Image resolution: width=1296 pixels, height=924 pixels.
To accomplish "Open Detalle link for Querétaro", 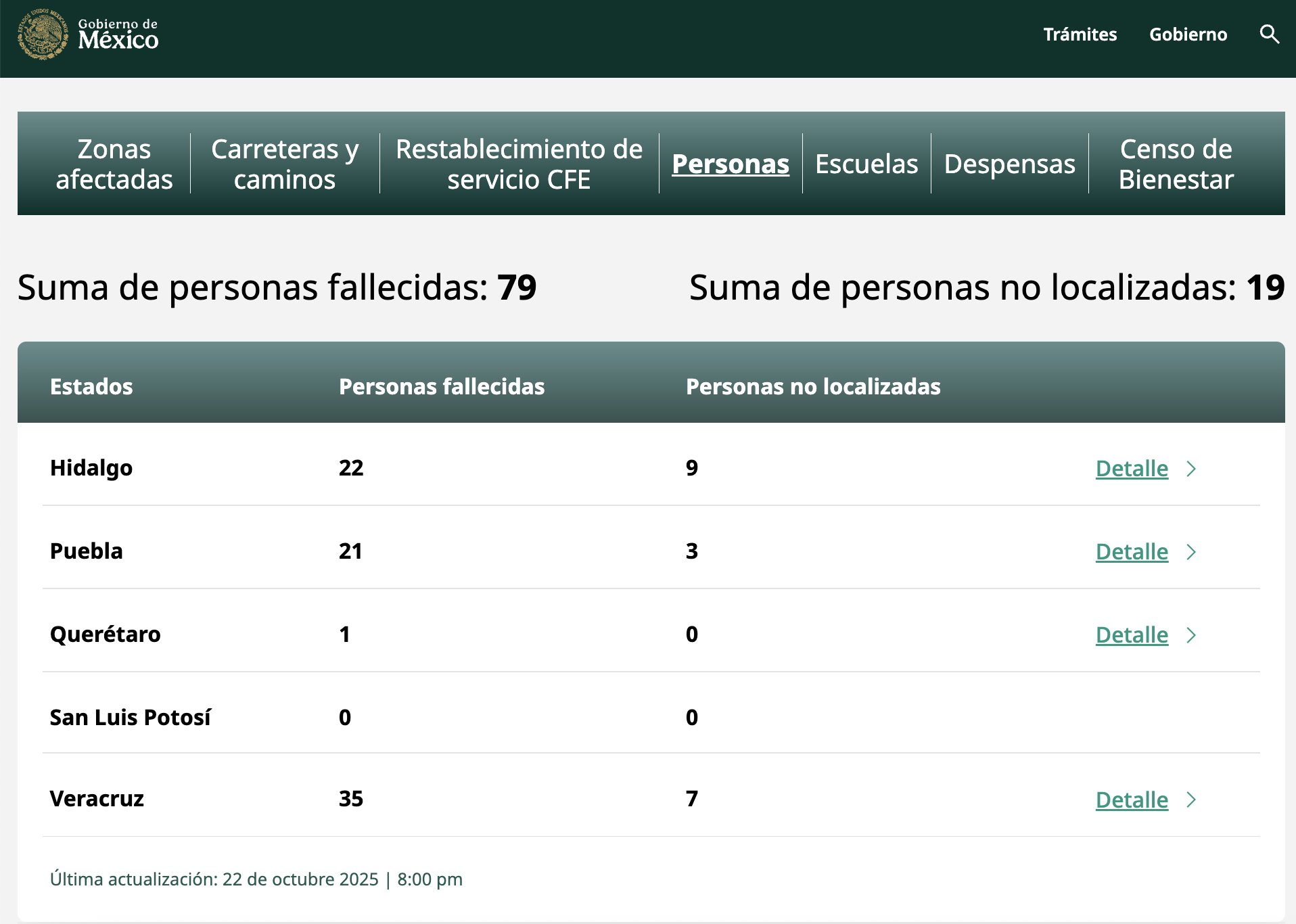I will (x=1132, y=635).
